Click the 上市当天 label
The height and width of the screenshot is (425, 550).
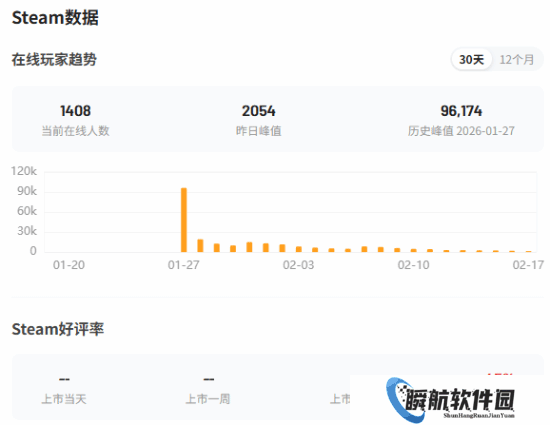pos(64,399)
